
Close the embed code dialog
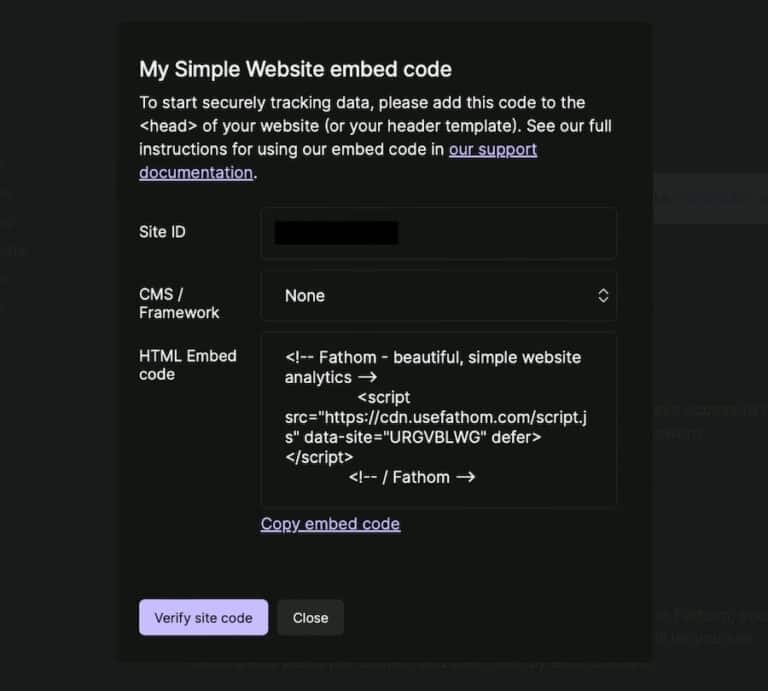point(310,618)
